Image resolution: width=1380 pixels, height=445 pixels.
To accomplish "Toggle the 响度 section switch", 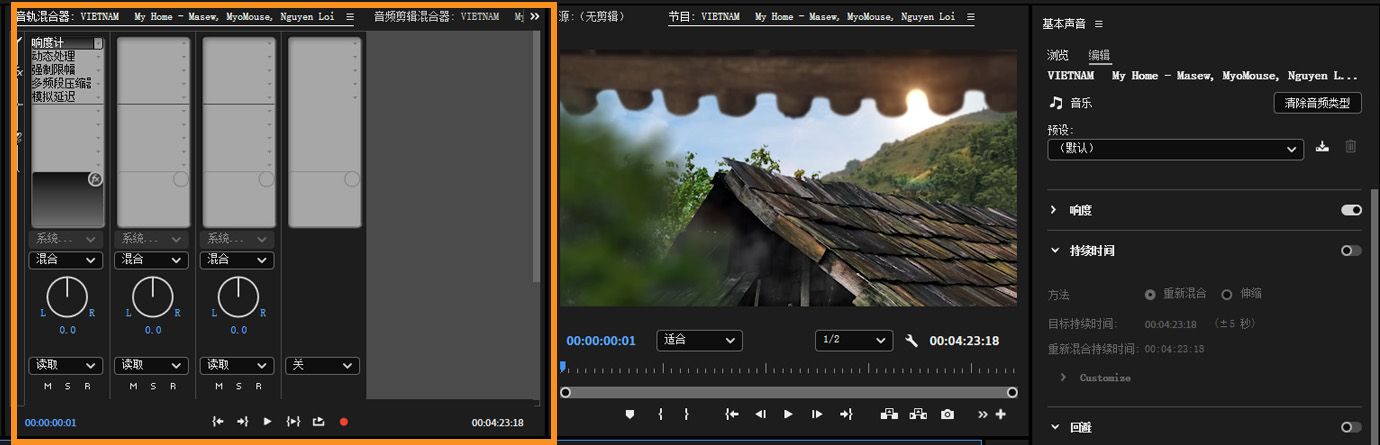I will tap(1351, 210).
